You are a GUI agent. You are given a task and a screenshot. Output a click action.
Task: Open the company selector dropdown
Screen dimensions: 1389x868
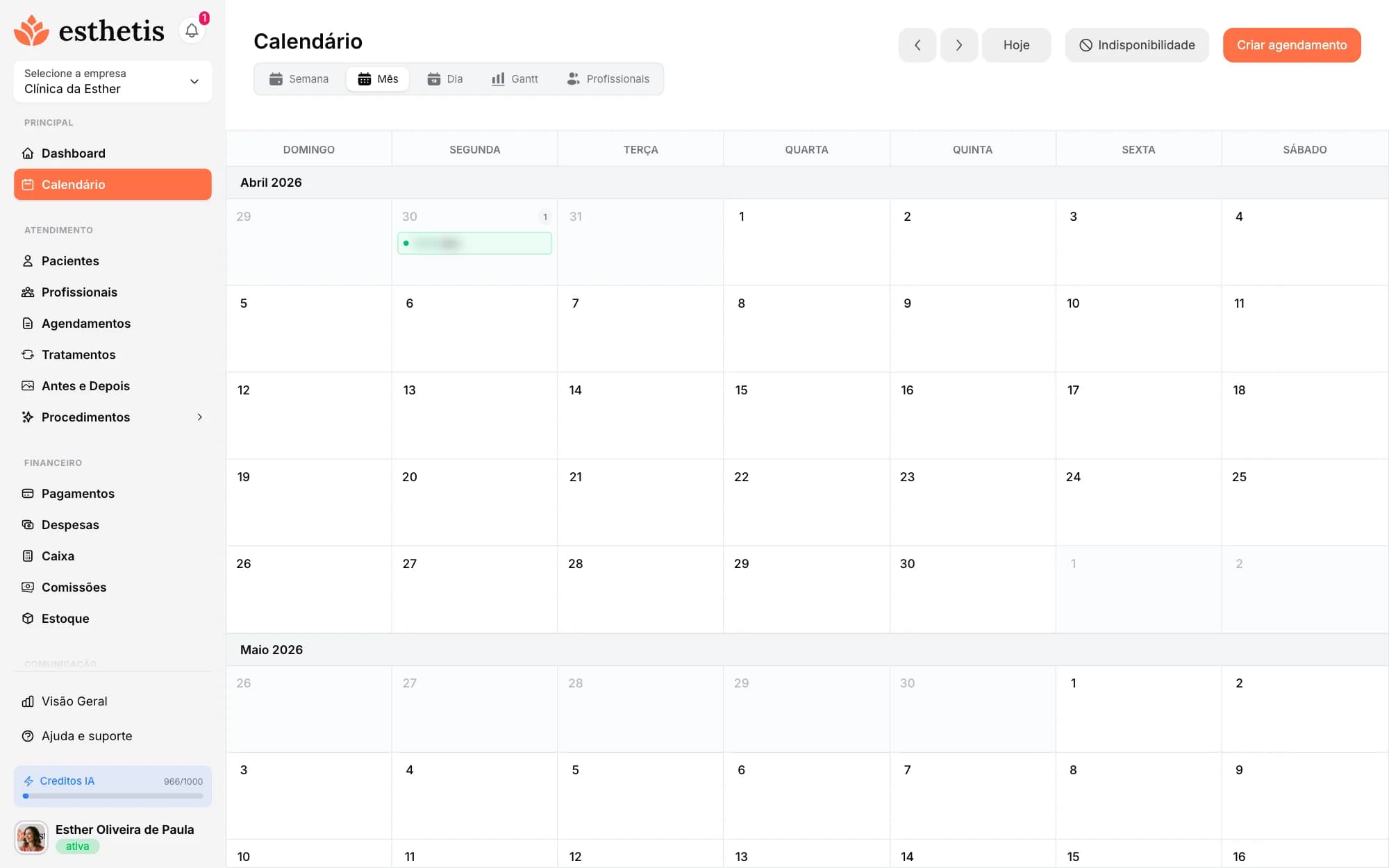[113, 81]
